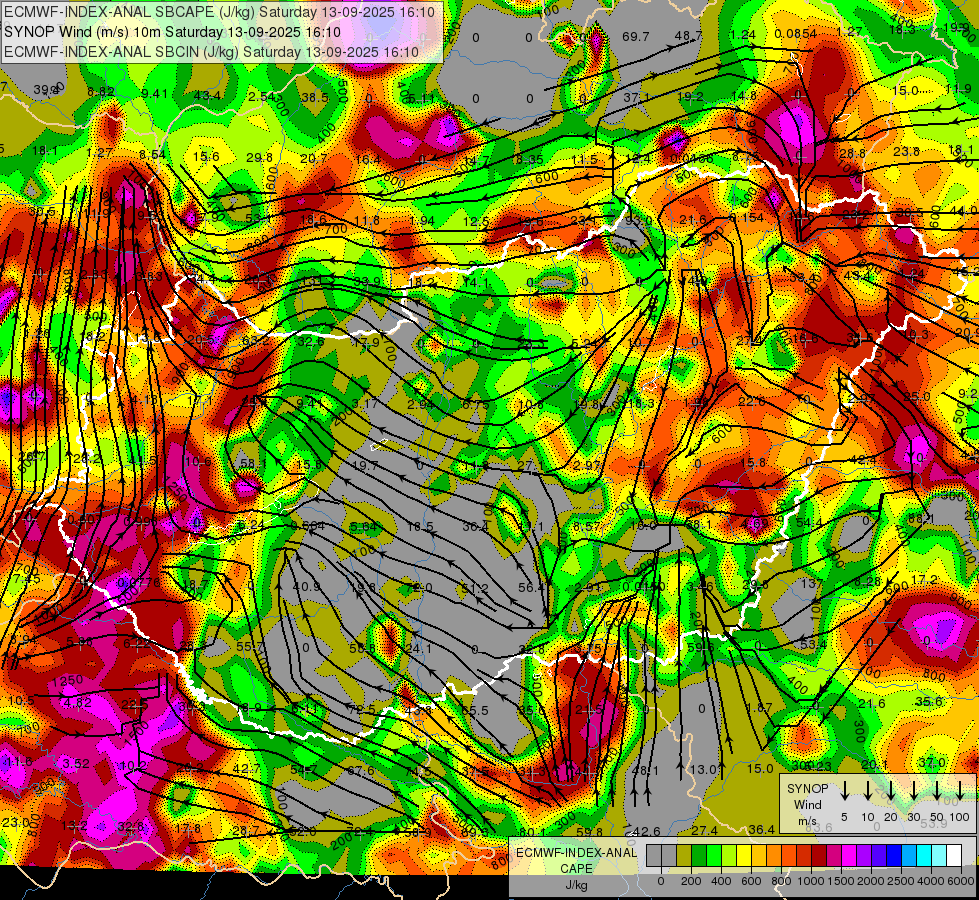Click the 2000 tick label on CAPE scale

point(871,881)
